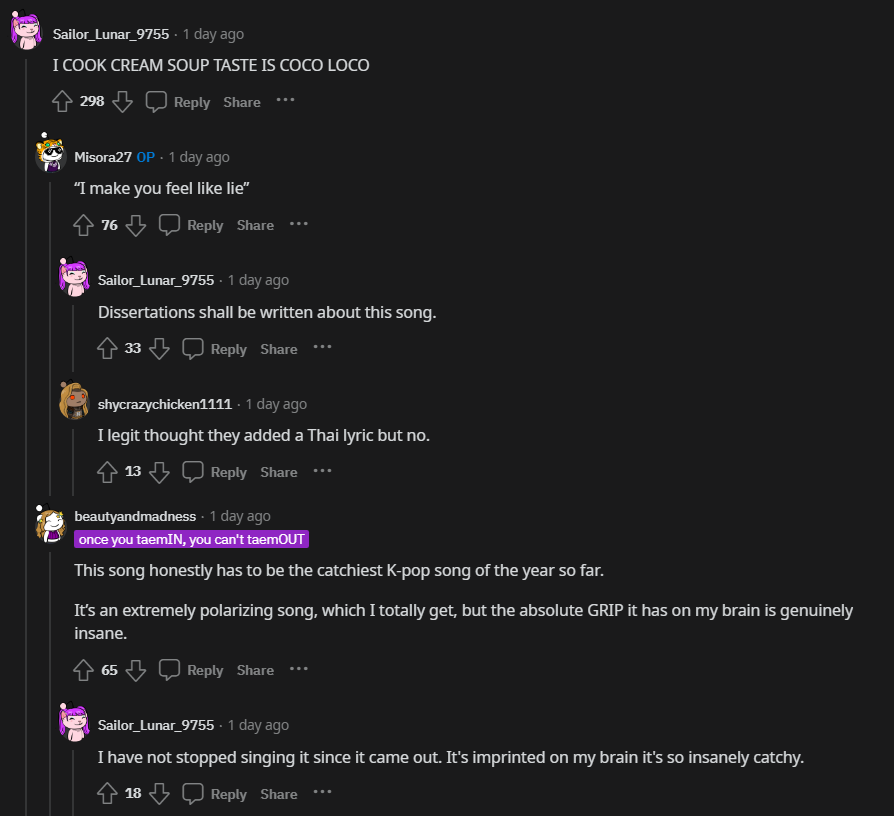Screen dimensions: 894x816
Task: Downvote the 'COCO LOCO' soup comment
Action: pyautogui.click(x=122, y=101)
